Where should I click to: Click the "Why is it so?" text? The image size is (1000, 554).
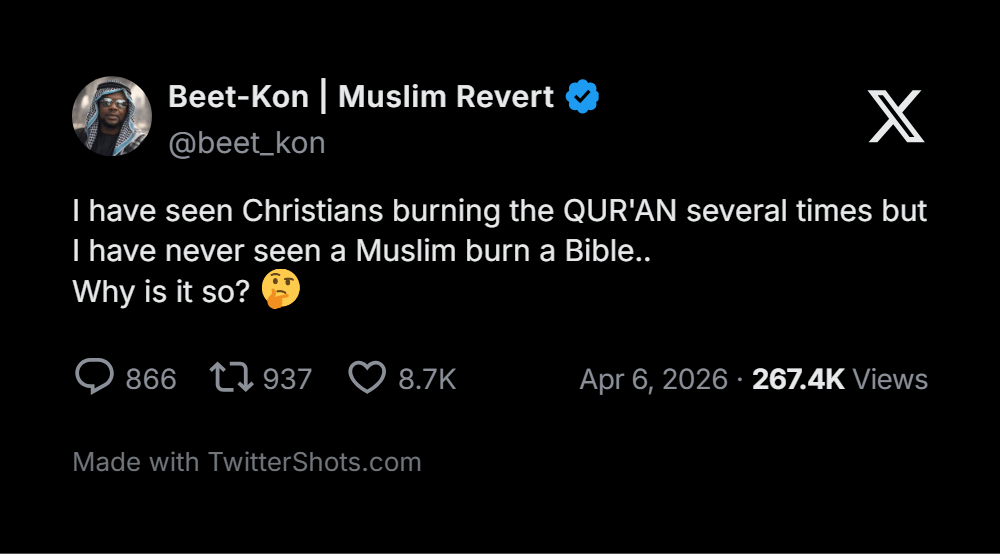161,291
